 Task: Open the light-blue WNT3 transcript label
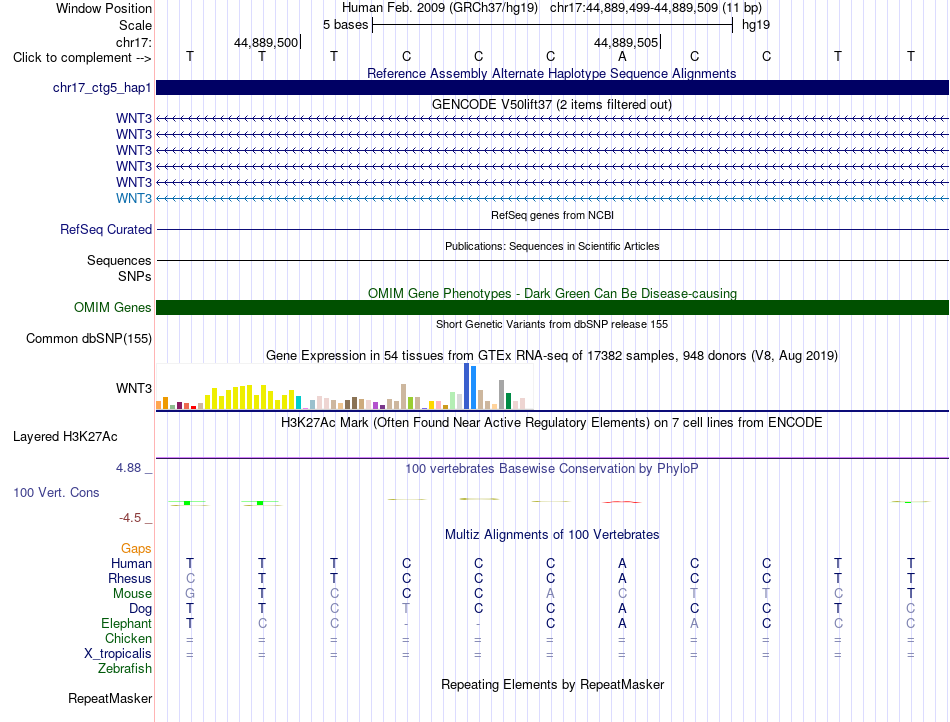[134, 198]
